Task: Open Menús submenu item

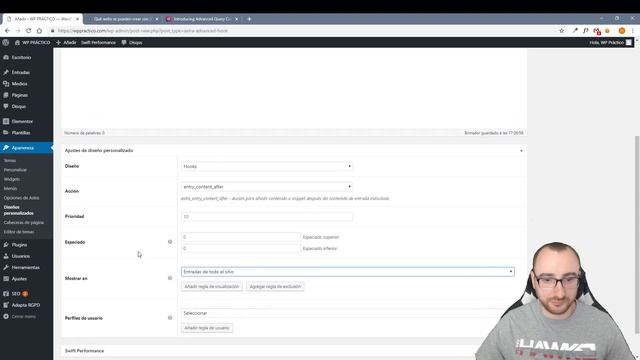Action: pyautogui.click(x=11, y=189)
